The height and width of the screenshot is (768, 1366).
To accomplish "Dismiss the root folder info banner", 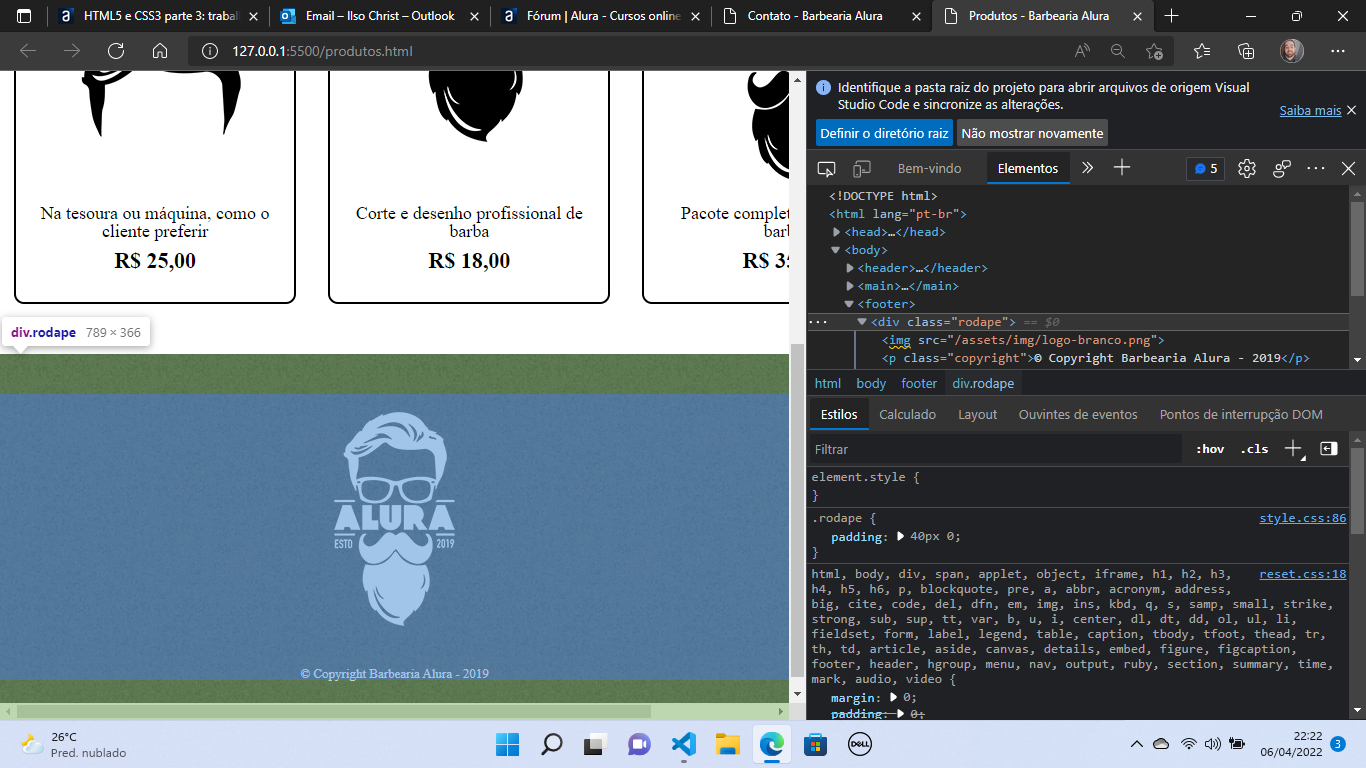I will point(1351,110).
